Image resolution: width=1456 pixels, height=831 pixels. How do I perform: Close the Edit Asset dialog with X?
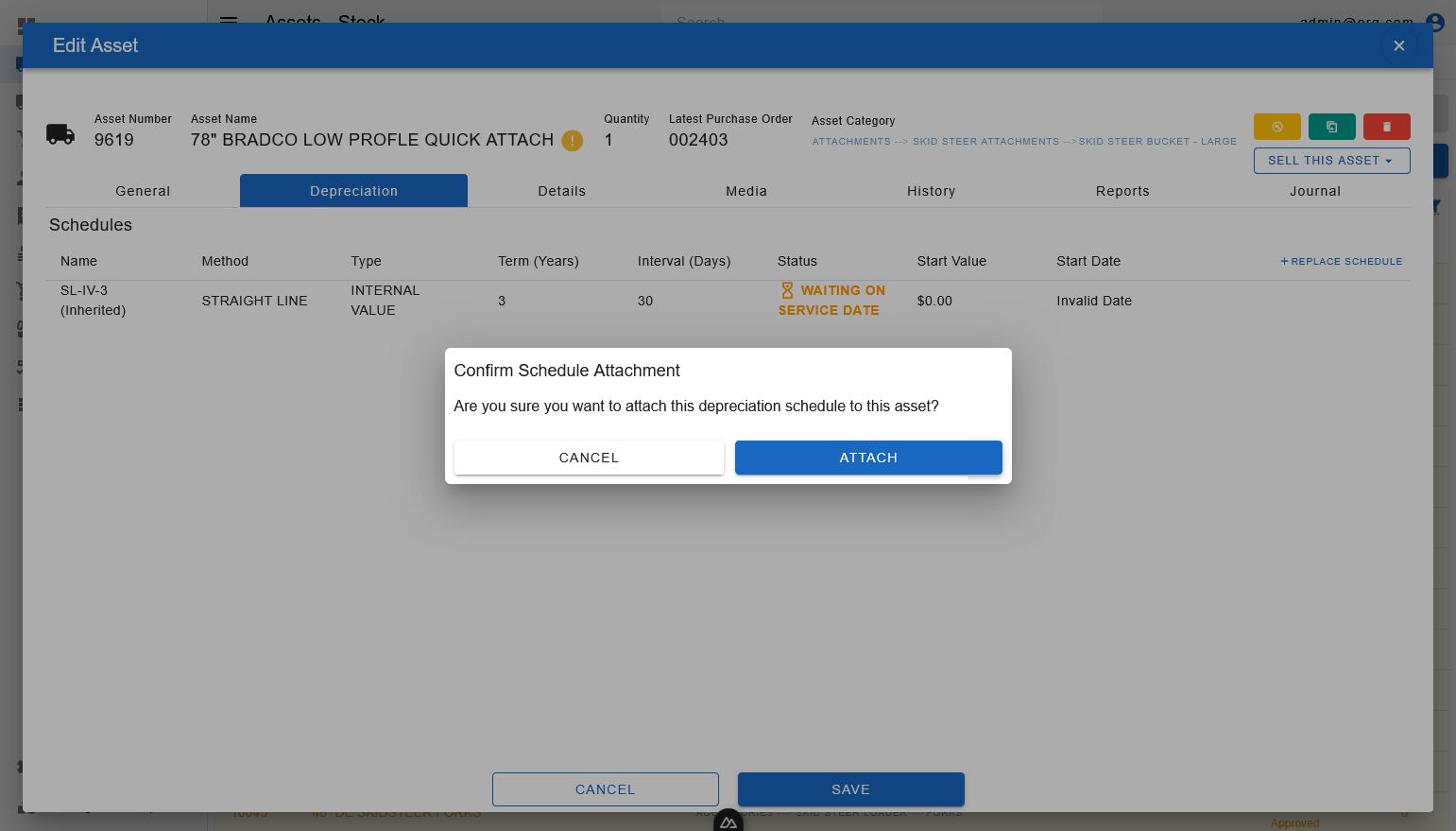pos(1398,45)
